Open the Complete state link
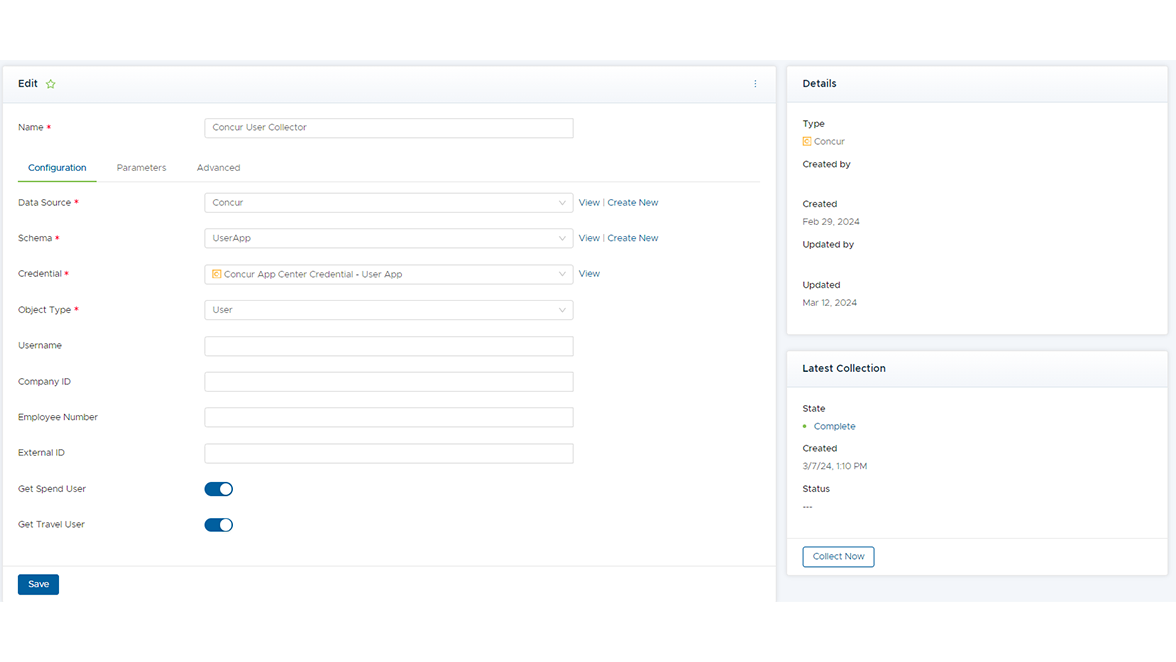Screen dimensions: 1176x662 pyautogui.click(x=834, y=427)
